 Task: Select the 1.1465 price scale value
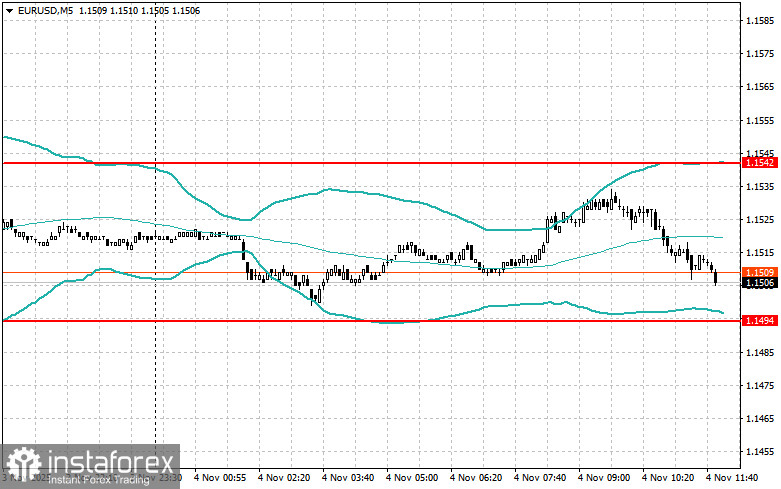click(x=760, y=419)
